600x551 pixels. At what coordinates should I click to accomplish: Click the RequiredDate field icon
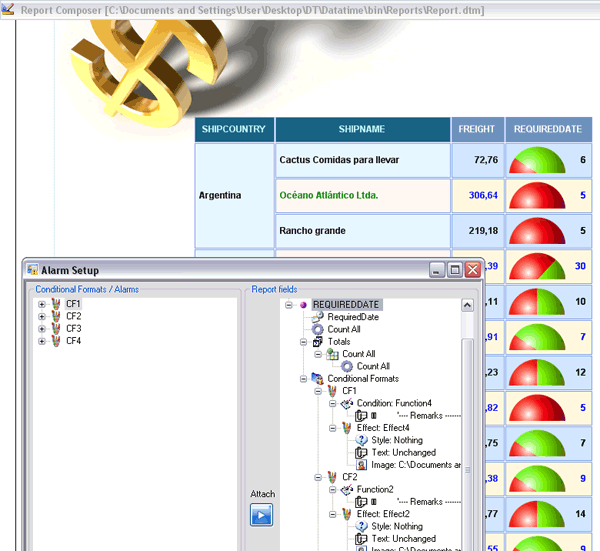coord(318,317)
